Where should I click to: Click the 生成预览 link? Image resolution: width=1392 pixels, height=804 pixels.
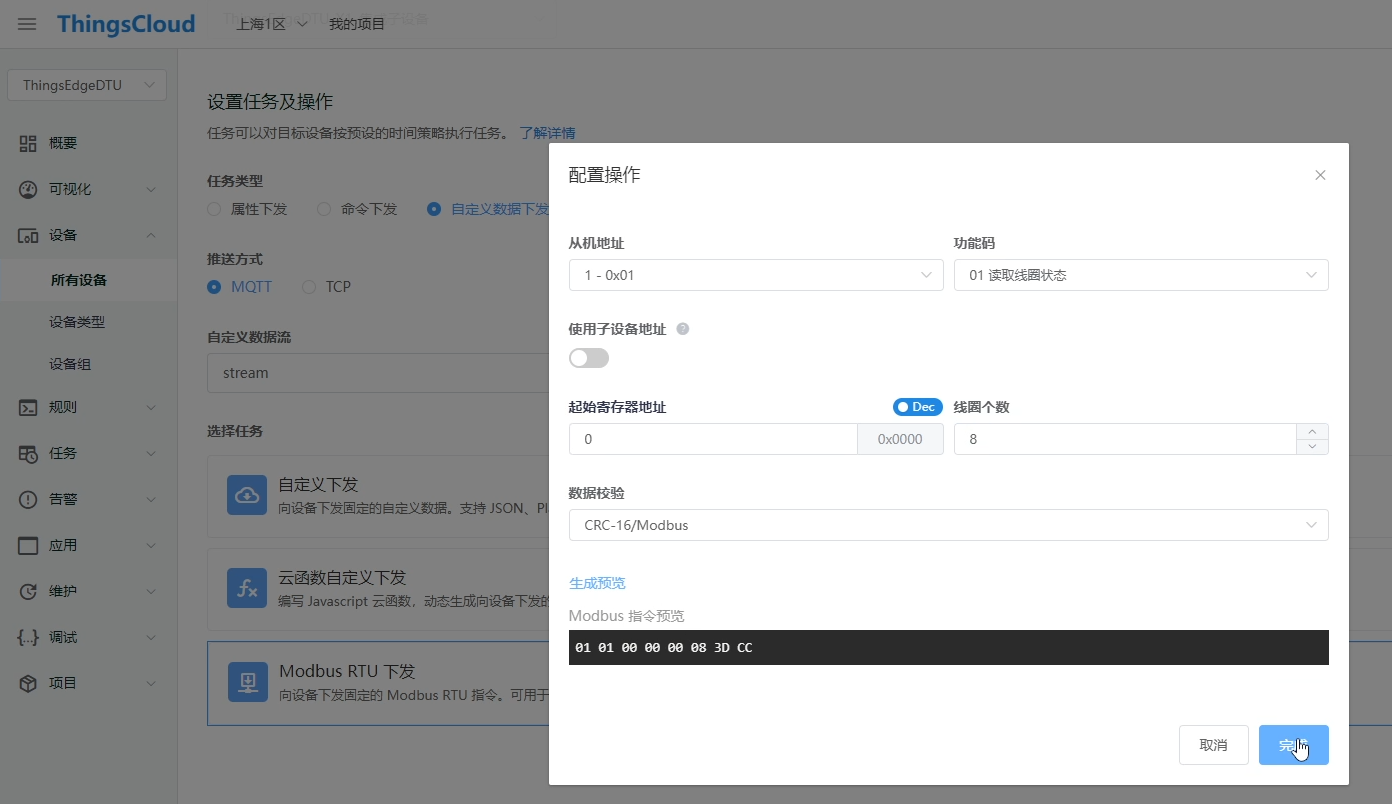coord(597,583)
